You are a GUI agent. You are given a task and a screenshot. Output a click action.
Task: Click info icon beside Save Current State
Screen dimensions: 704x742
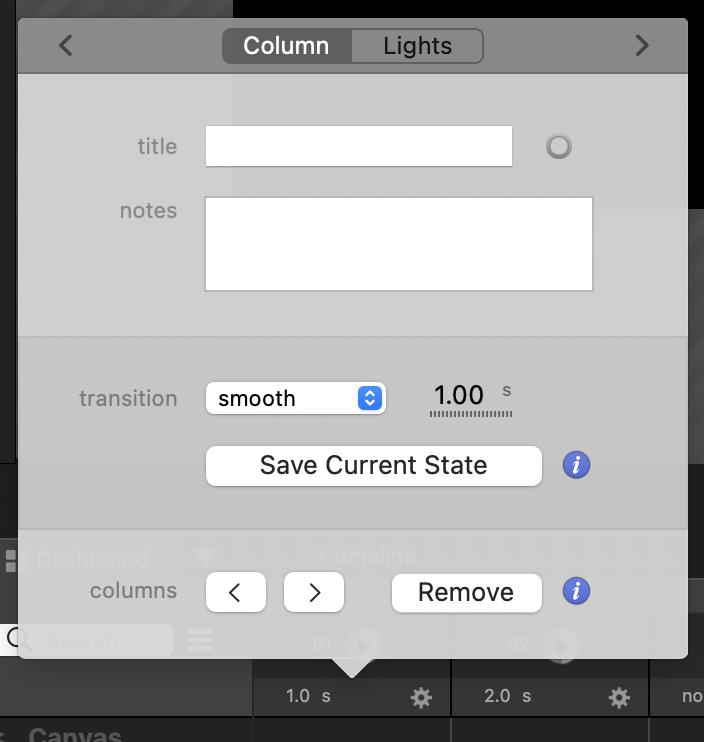coord(576,465)
